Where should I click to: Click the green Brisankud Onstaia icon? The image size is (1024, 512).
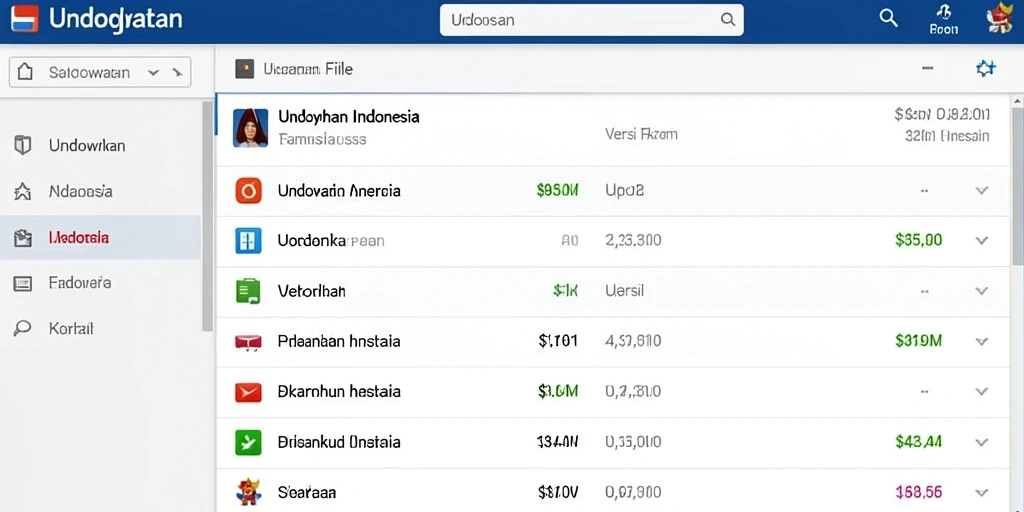pos(248,442)
